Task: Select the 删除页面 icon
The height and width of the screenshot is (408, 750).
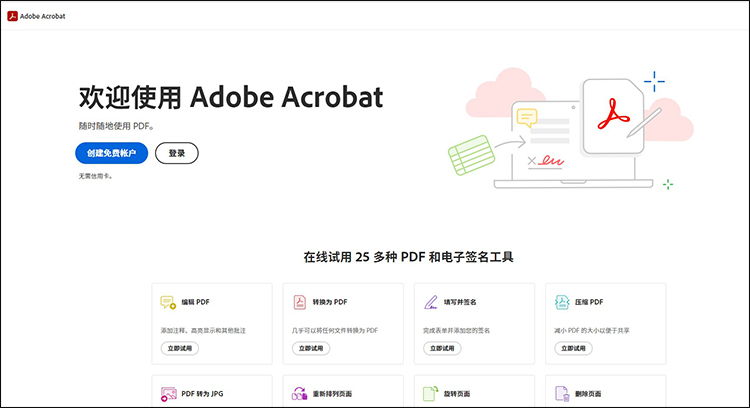Action: [562, 394]
